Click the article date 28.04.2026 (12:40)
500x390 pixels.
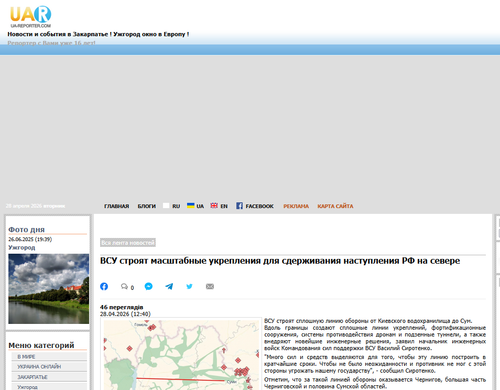pyautogui.click(x=125, y=314)
